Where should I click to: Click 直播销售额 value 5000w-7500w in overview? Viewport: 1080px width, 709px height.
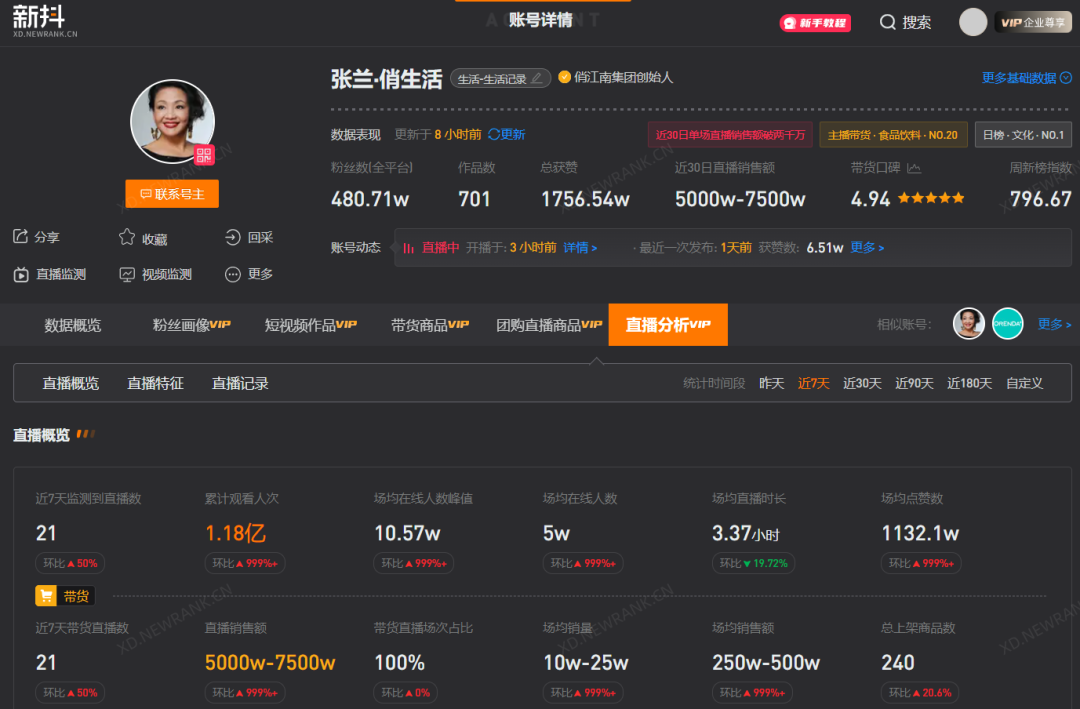point(270,663)
